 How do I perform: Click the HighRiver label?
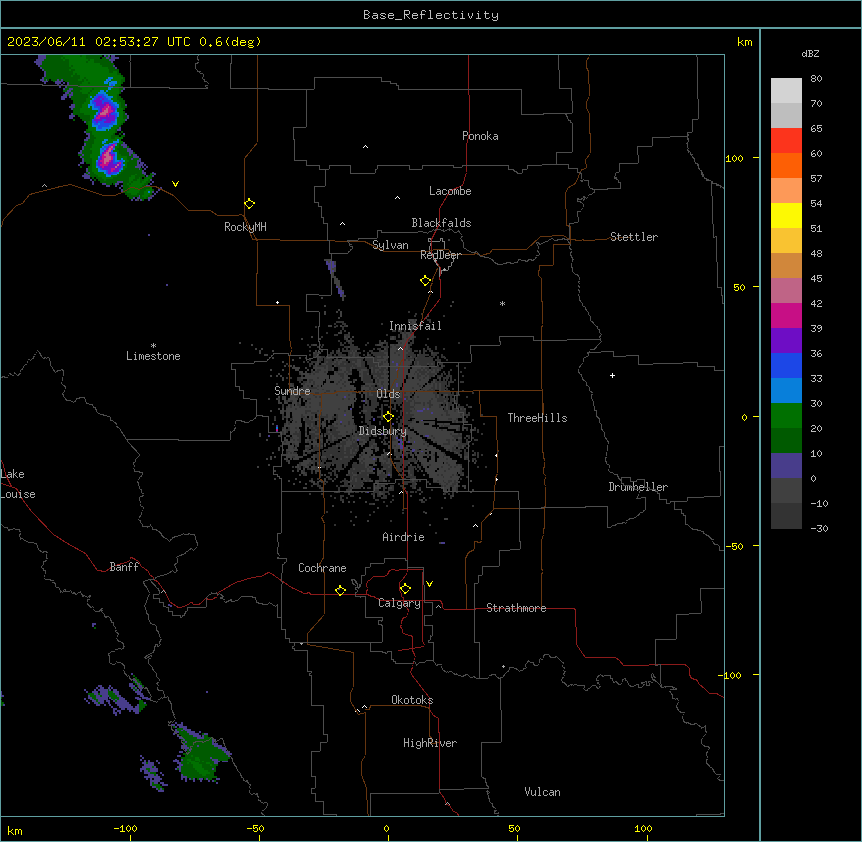click(x=430, y=743)
